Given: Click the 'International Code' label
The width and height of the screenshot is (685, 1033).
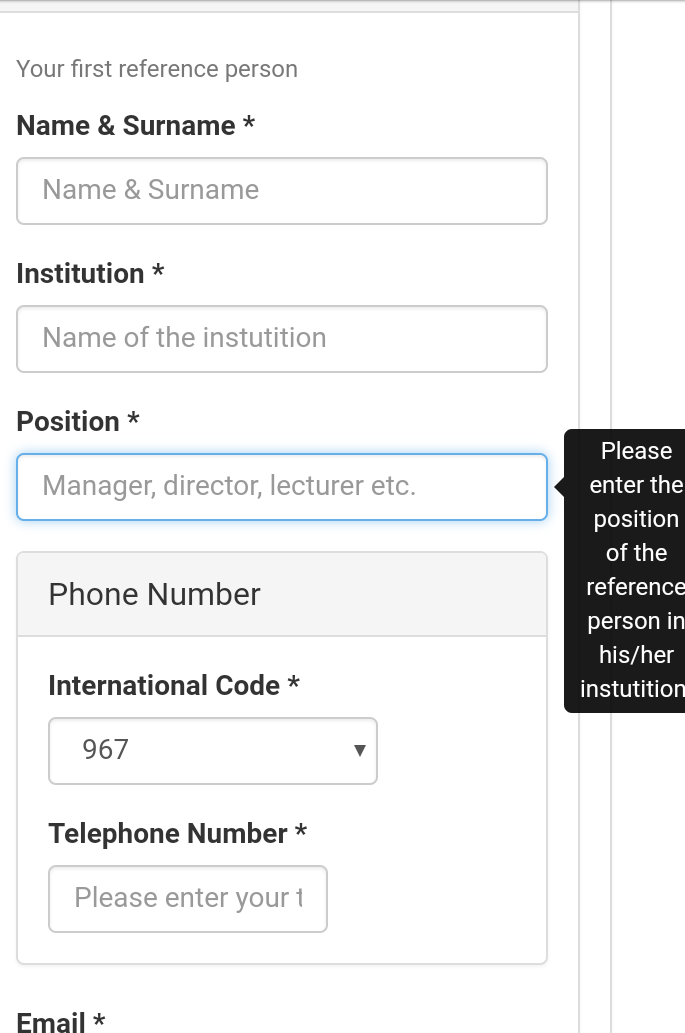Looking at the screenshot, I should coord(164,686).
